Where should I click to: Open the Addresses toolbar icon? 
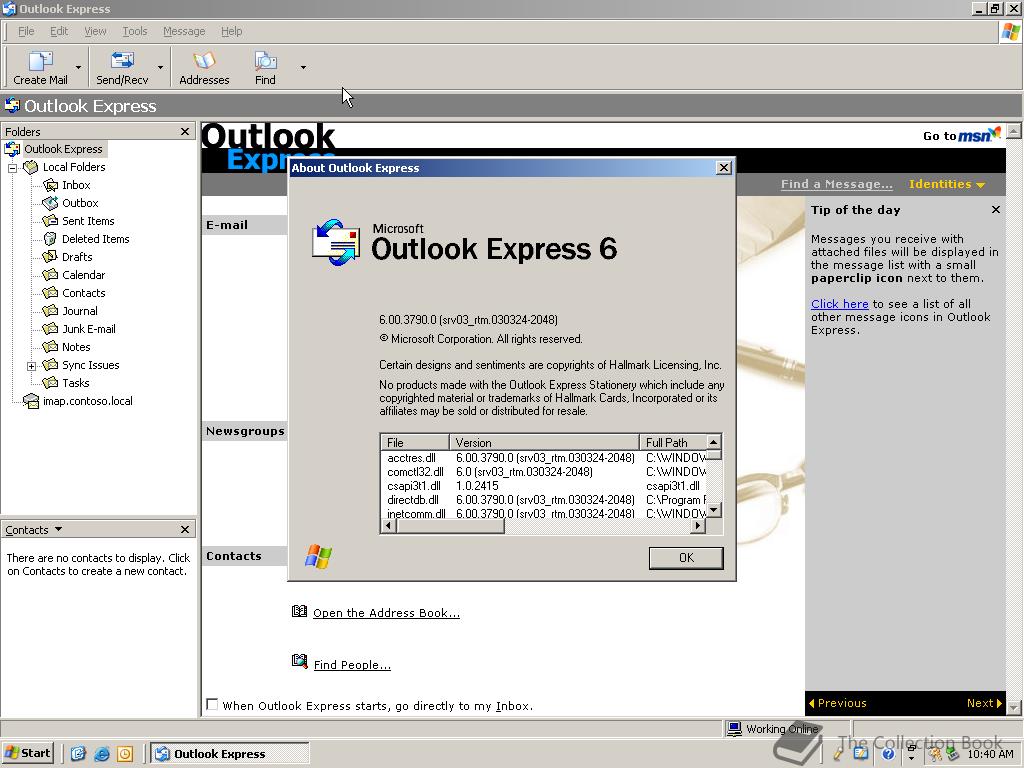click(204, 67)
